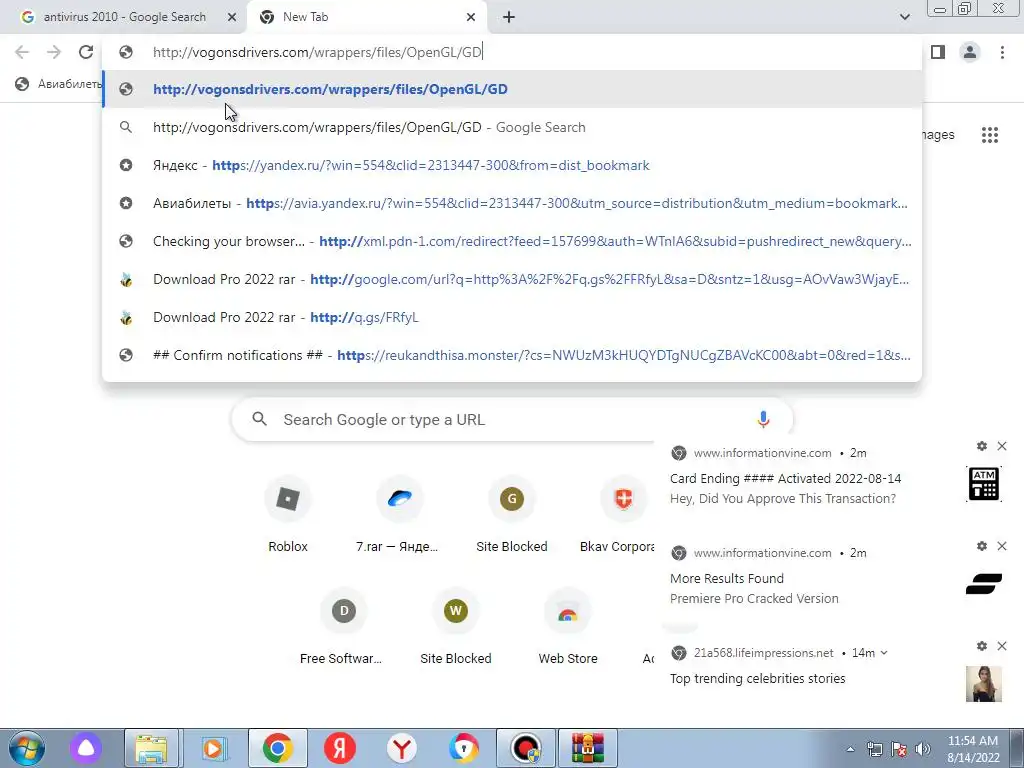This screenshot has height=768, width=1024.
Task: Open WinRAR from the taskbar
Action: point(588,748)
